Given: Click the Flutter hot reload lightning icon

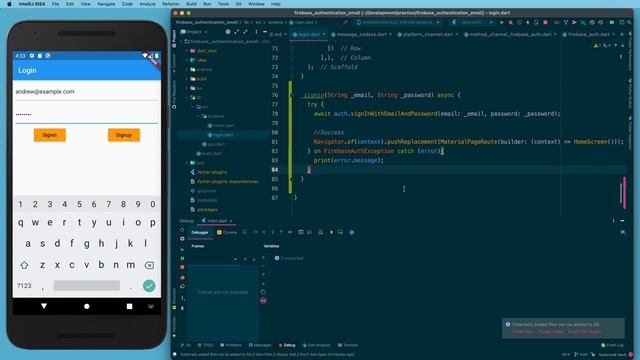Looking at the screenshot, I should click(x=528, y=22).
